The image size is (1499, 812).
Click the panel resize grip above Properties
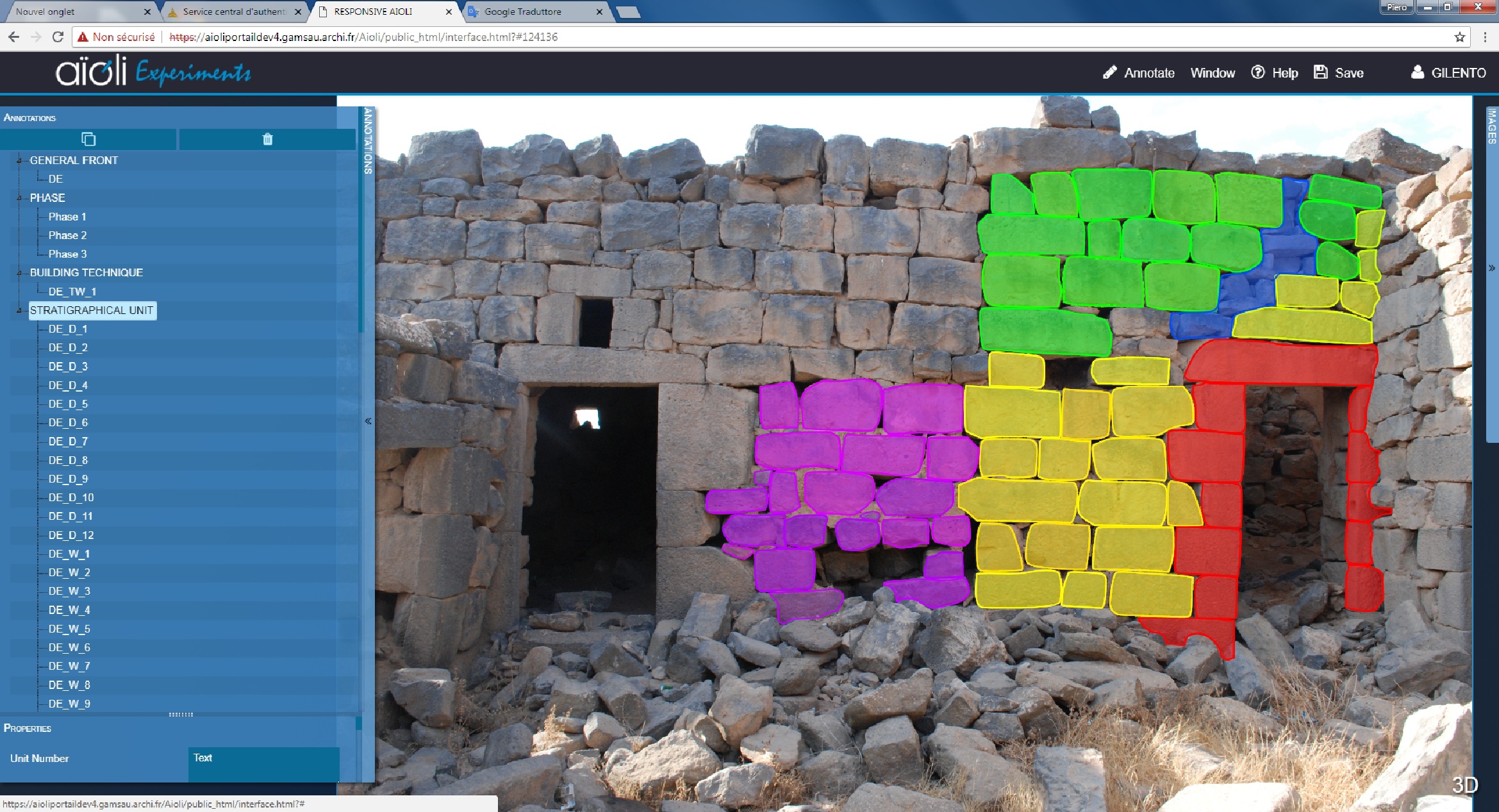pyautogui.click(x=180, y=714)
